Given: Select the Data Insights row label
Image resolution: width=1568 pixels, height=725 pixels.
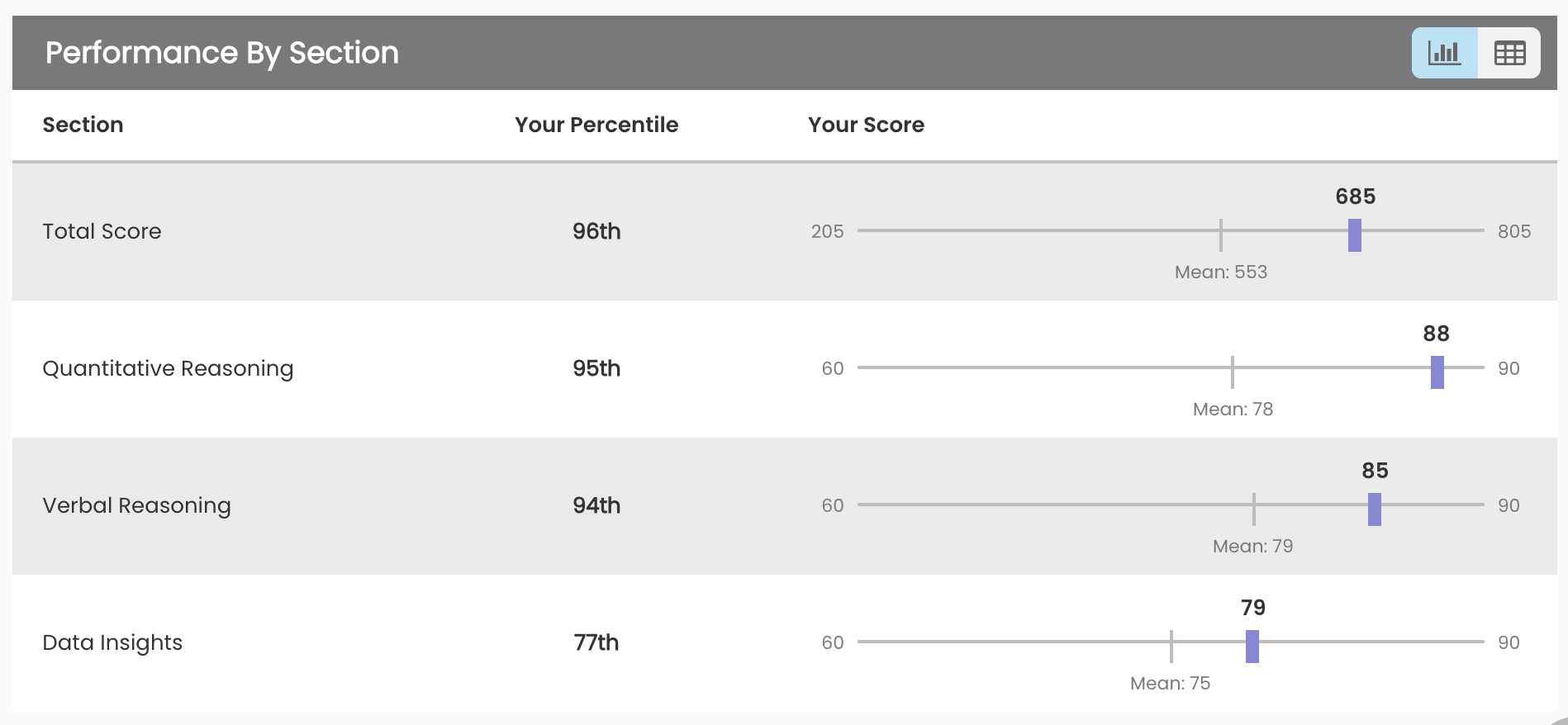Looking at the screenshot, I should [x=112, y=642].
